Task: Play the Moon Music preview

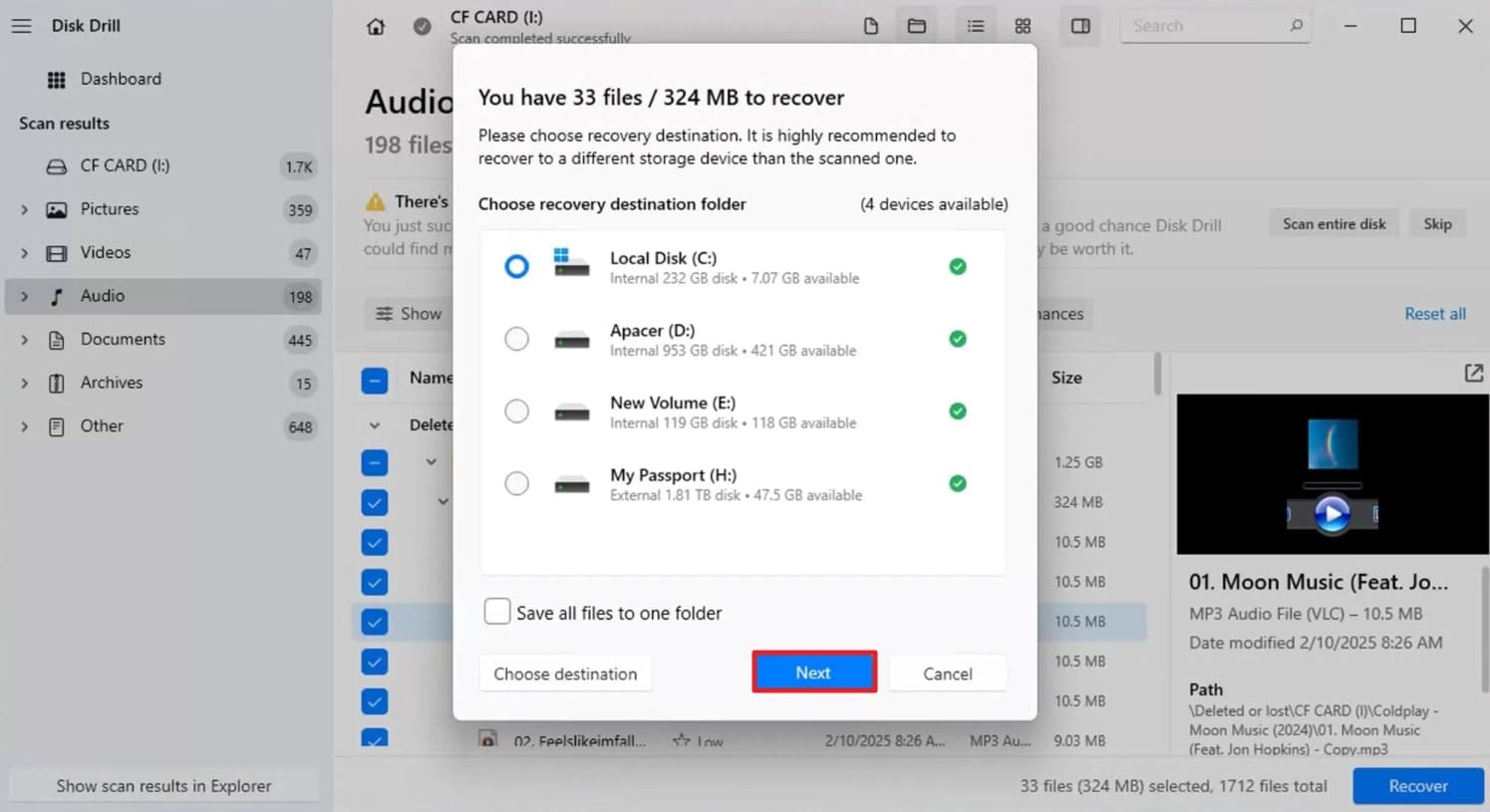Action: point(1333,514)
